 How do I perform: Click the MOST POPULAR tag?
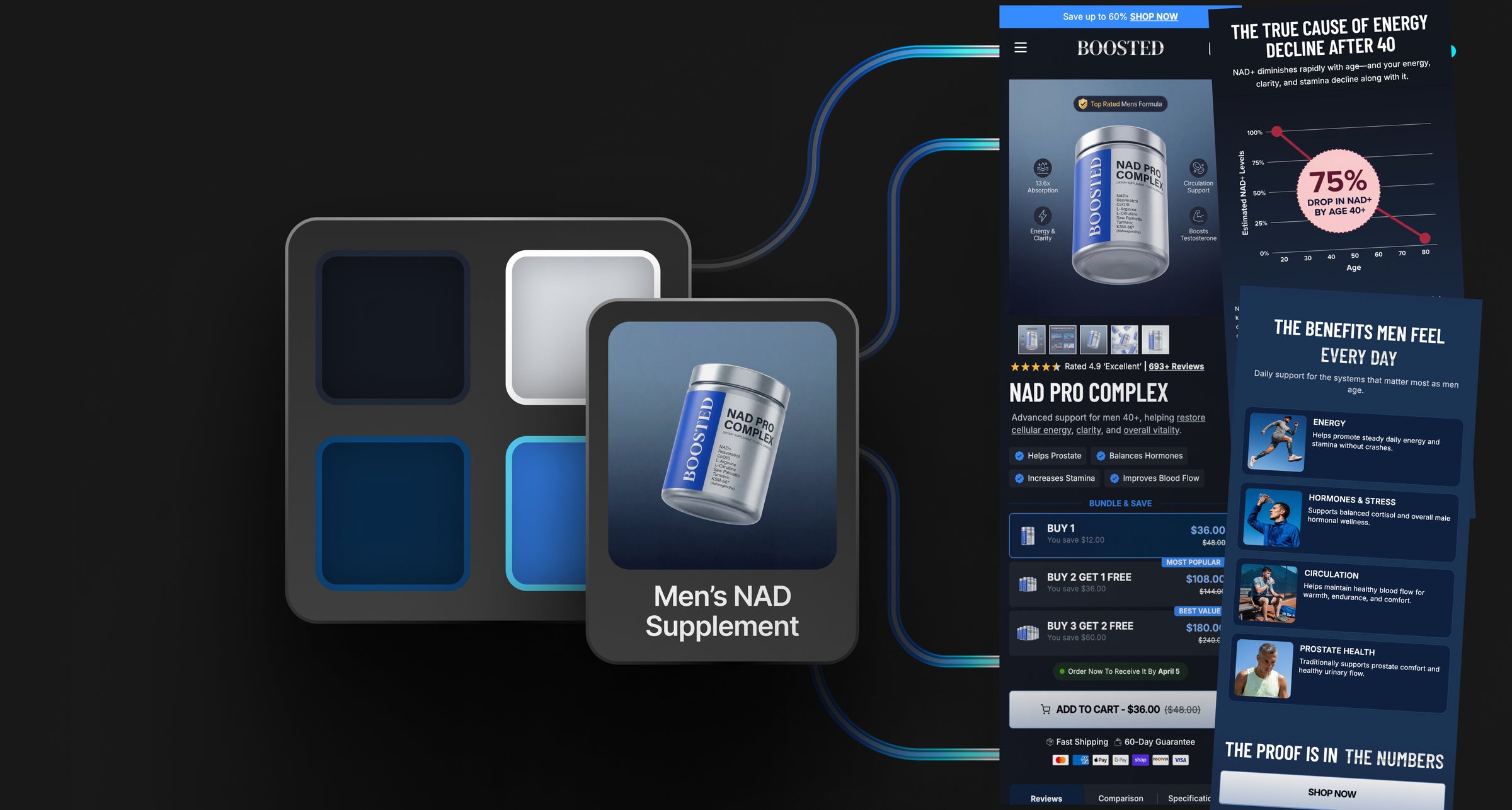[1193, 562]
